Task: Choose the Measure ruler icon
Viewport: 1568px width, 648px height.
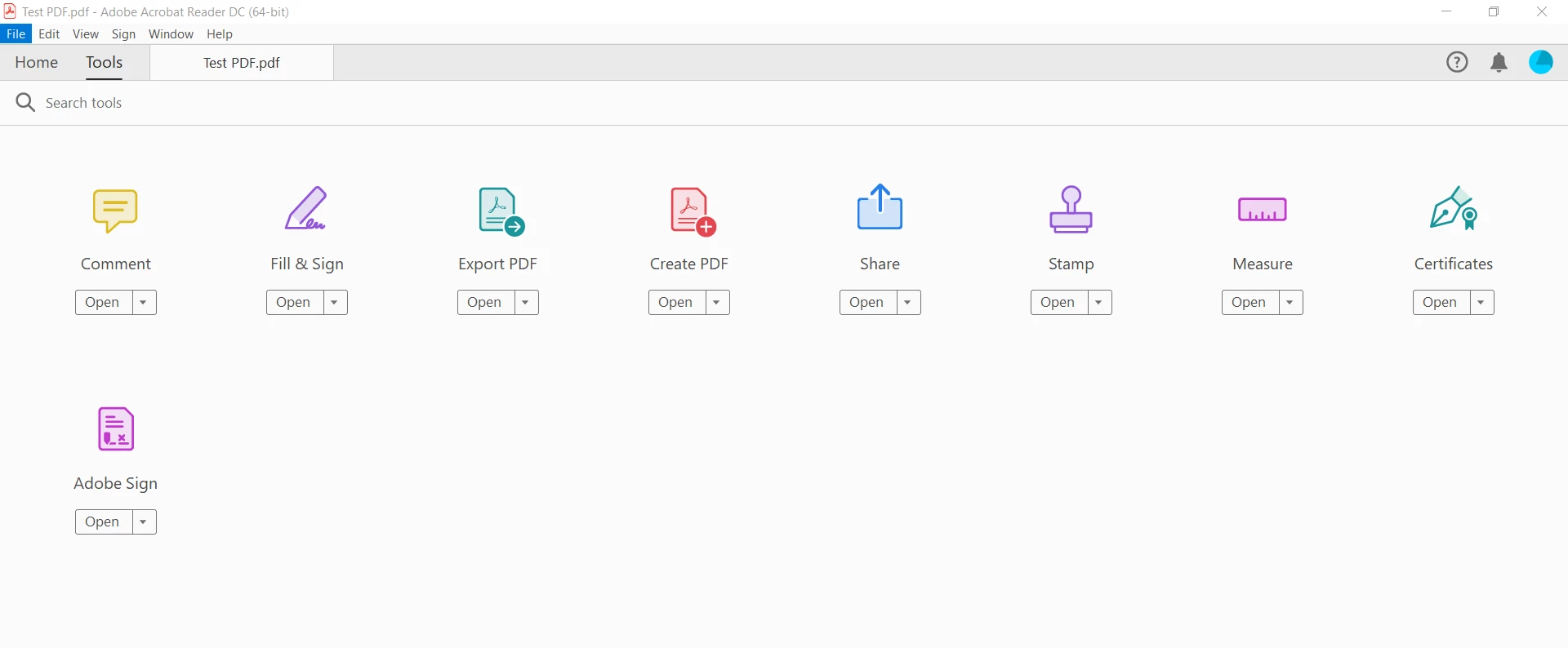Action: coord(1262,210)
